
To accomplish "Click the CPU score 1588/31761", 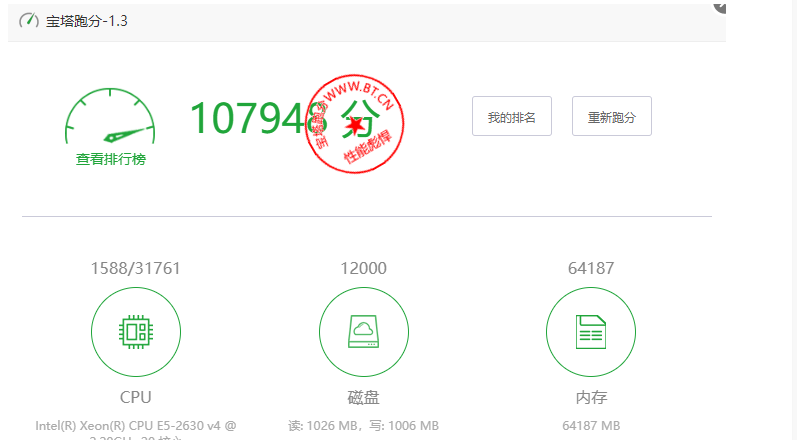I will [x=136, y=268].
